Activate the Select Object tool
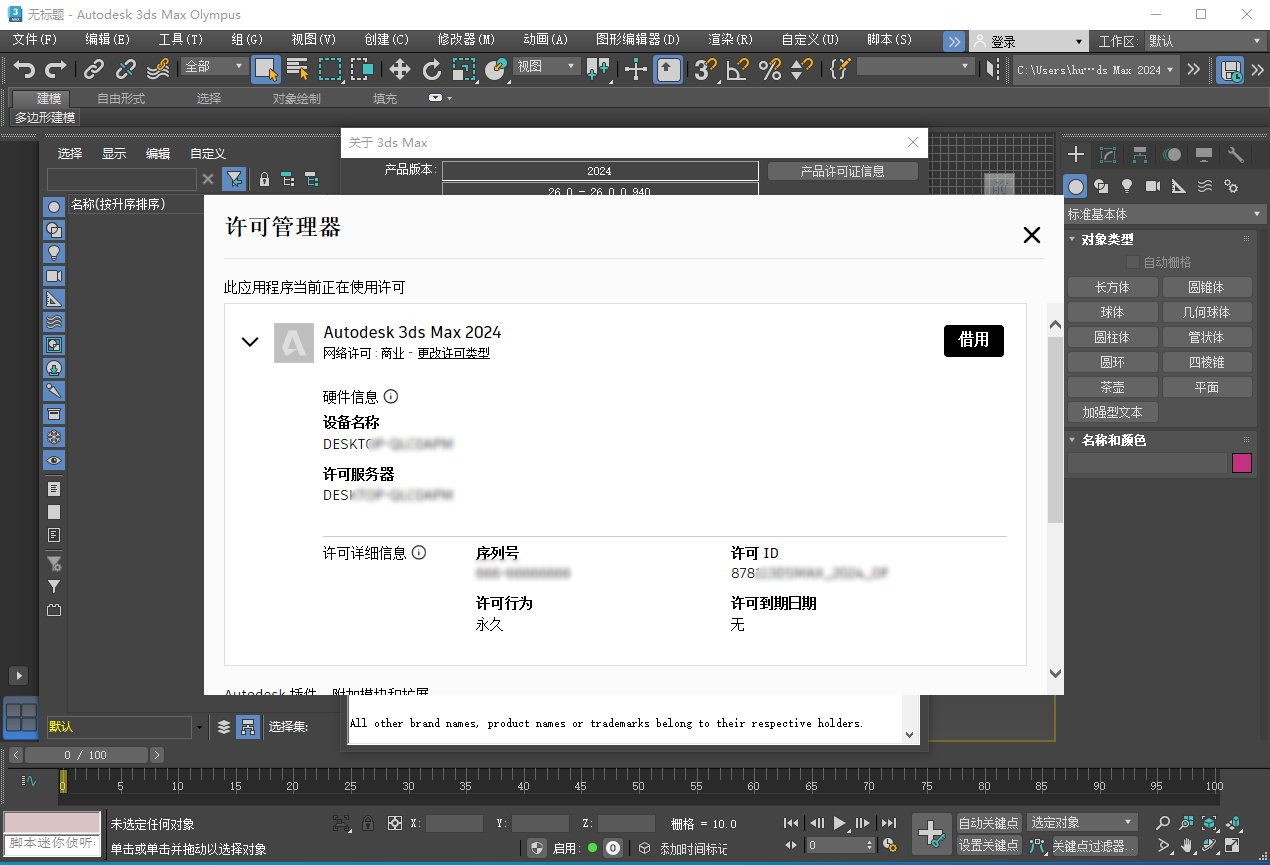This screenshot has width=1270, height=865. 265,69
